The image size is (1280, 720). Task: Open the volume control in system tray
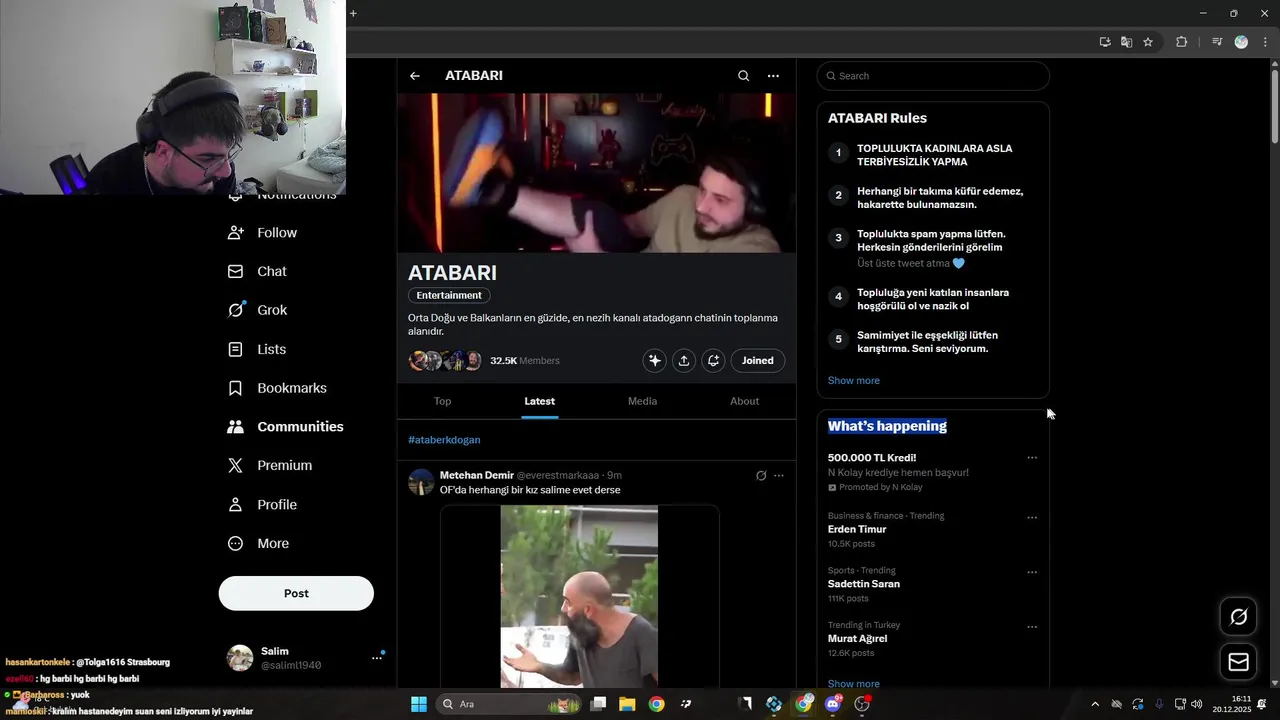1197,704
